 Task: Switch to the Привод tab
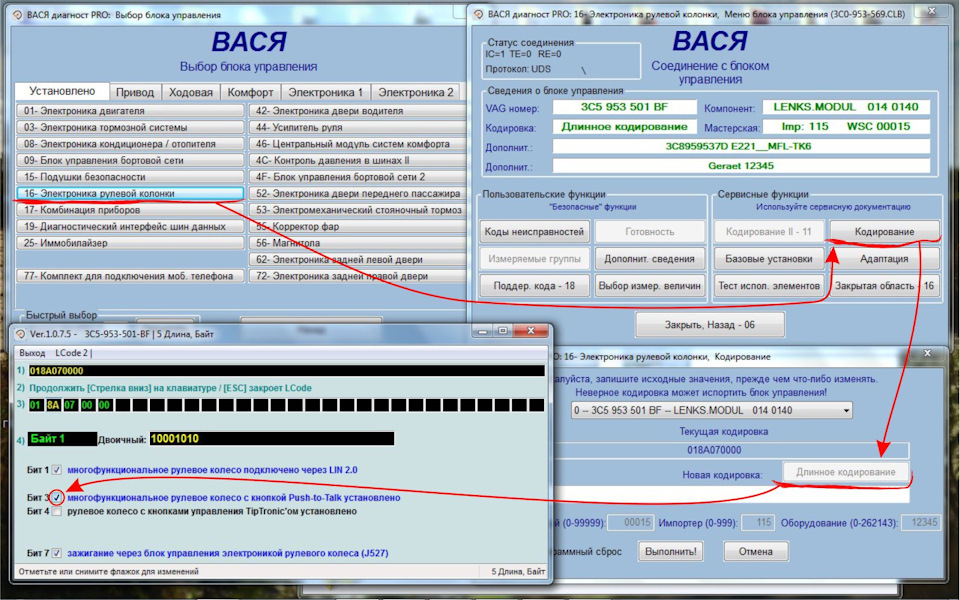pyautogui.click(x=135, y=92)
